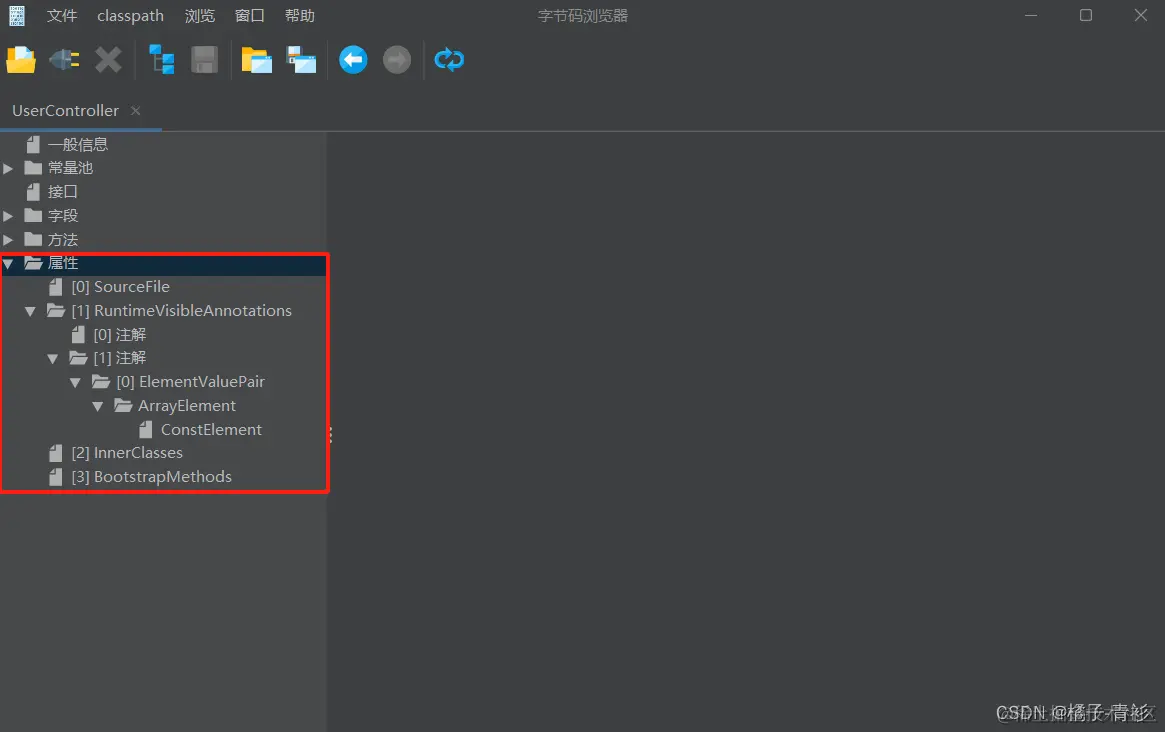Open the 帮助 menu
Viewport: 1165px width, 732px height.
(x=299, y=16)
